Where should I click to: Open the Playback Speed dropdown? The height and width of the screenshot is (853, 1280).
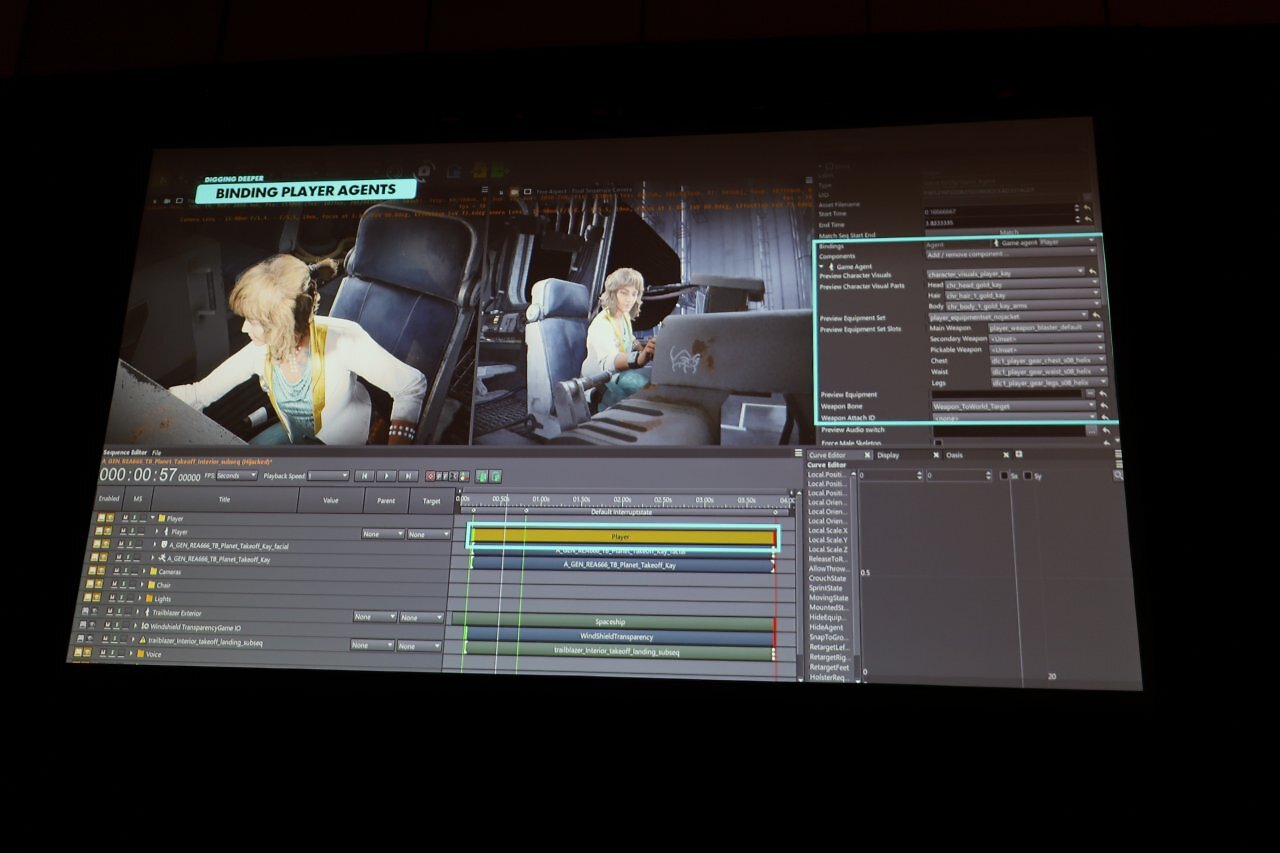coord(329,476)
